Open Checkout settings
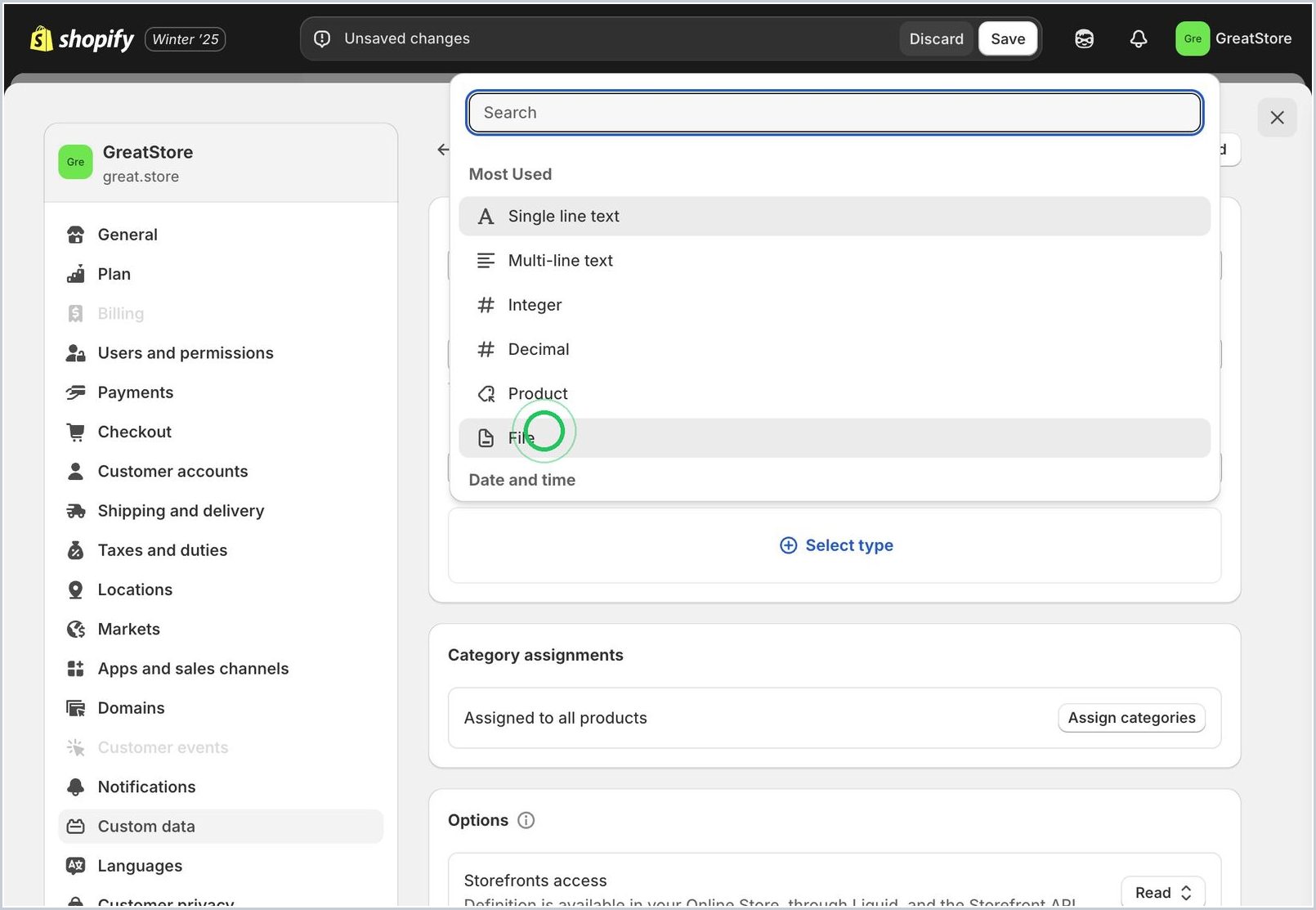The image size is (1316, 910). 221,432
